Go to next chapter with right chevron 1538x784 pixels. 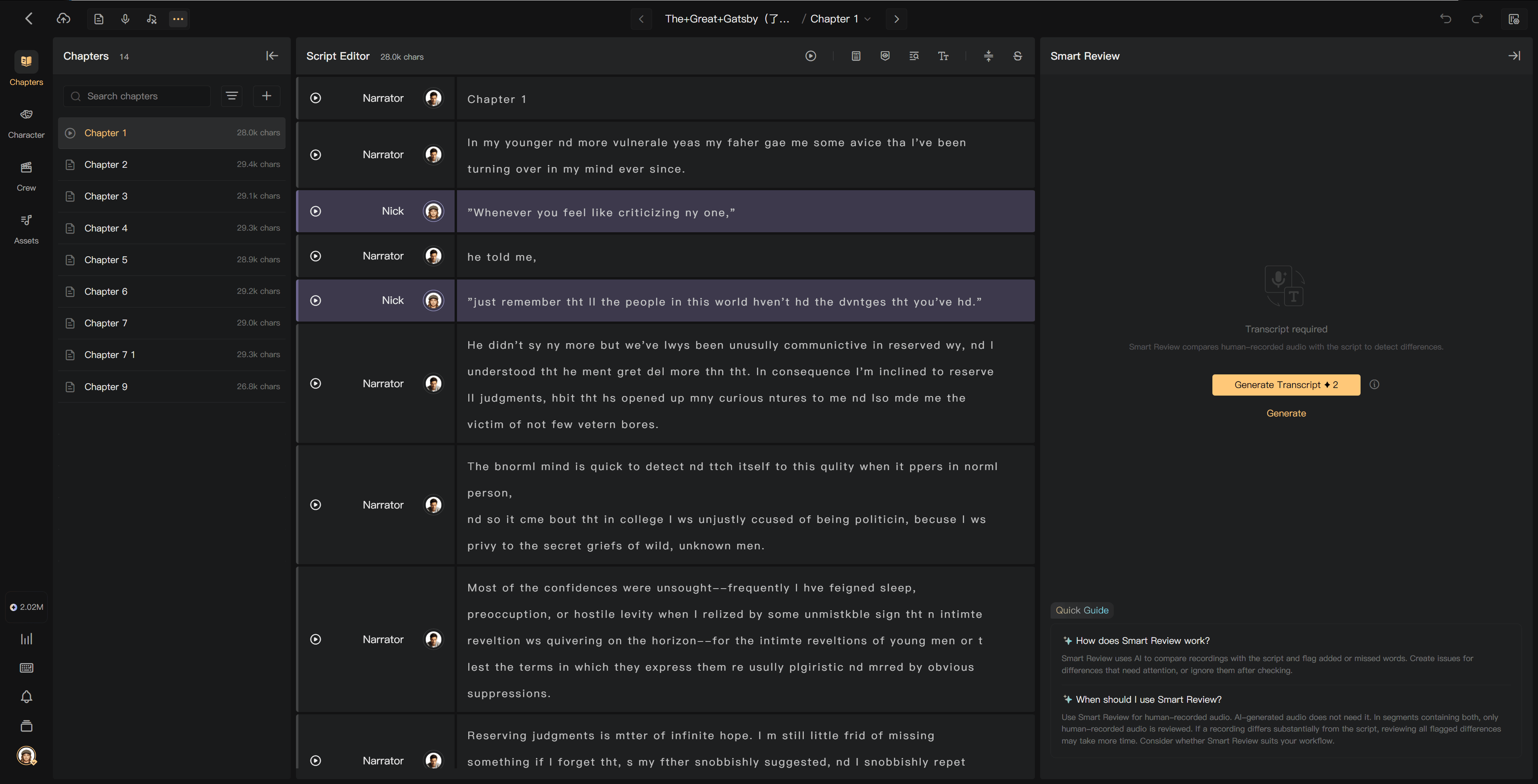click(x=897, y=19)
